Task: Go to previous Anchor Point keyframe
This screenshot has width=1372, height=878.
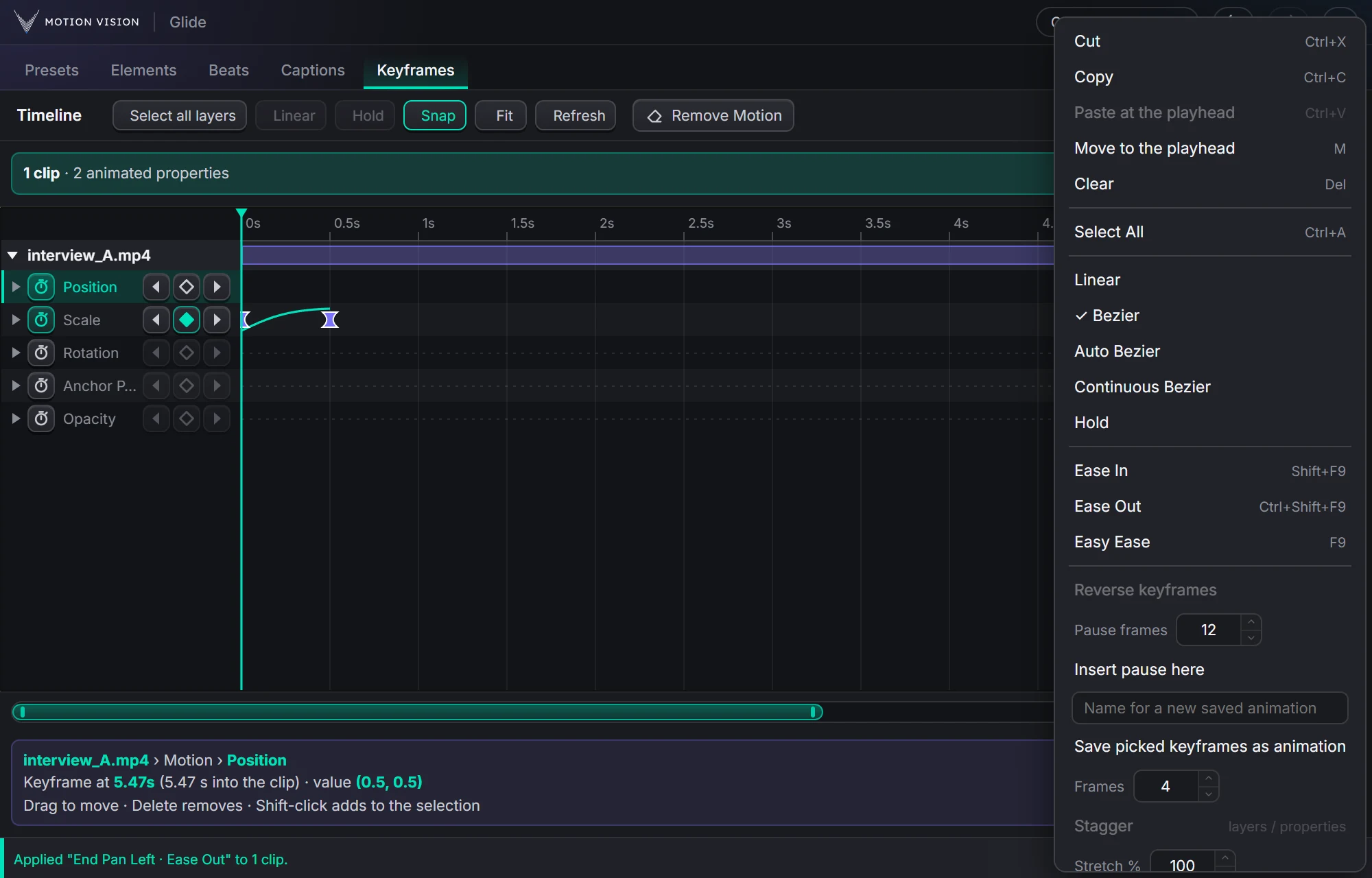Action: click(x=156, y=385)
